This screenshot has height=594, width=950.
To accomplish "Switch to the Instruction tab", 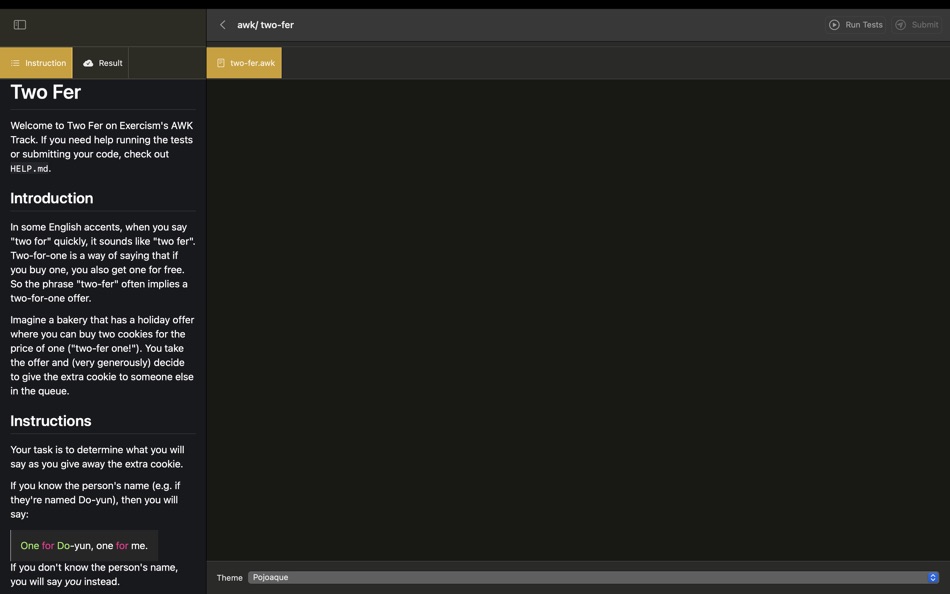I will click(36, 63).
